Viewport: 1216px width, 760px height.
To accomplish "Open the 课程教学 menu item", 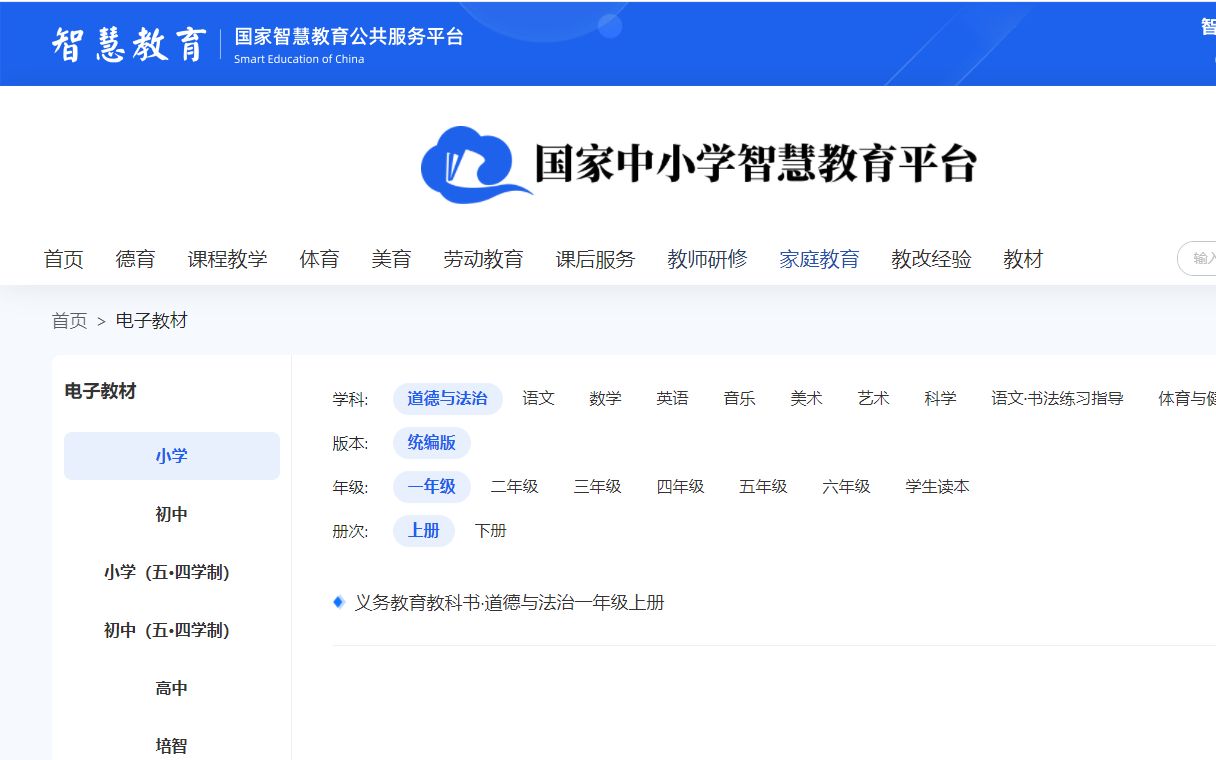I will (x=228, y=259).
